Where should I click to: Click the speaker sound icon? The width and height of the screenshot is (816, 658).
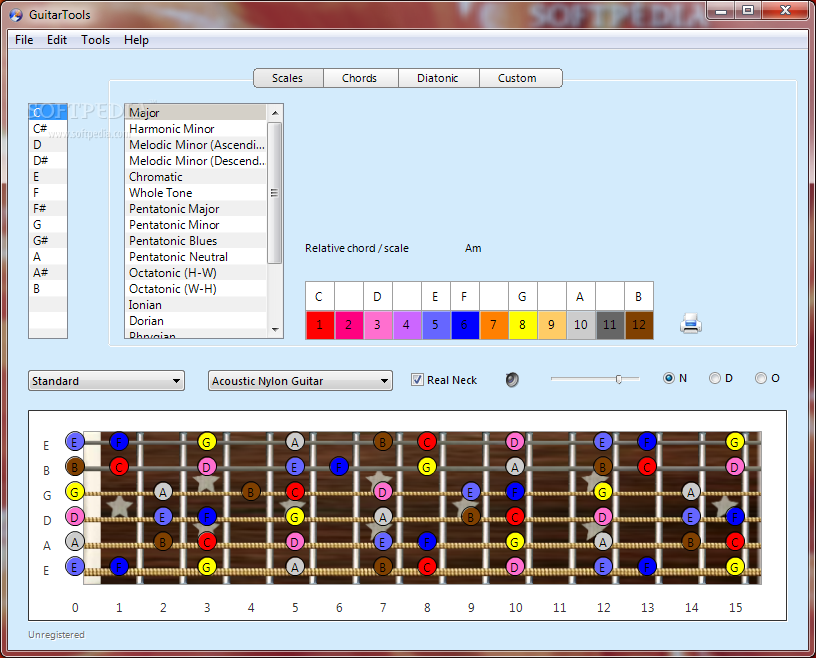512,379
